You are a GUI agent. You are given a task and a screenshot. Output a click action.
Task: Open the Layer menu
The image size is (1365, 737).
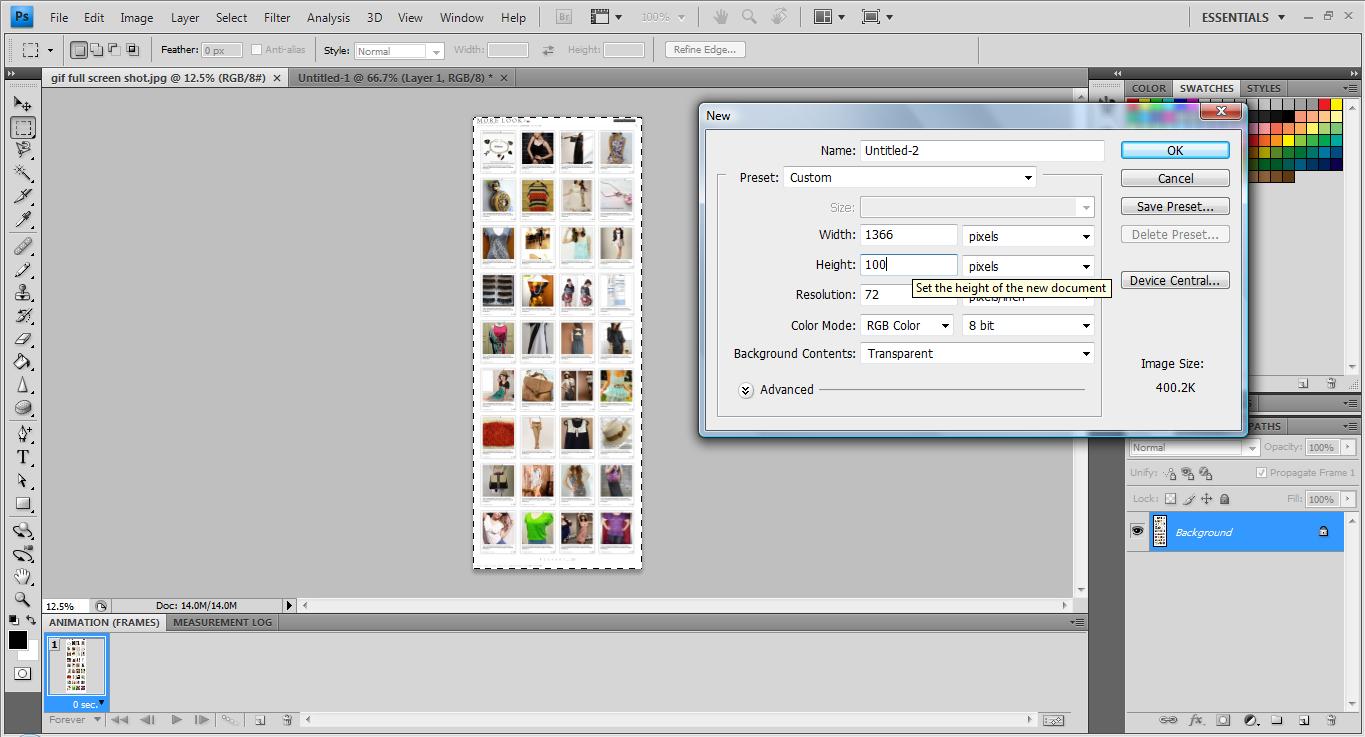[185, 17]
